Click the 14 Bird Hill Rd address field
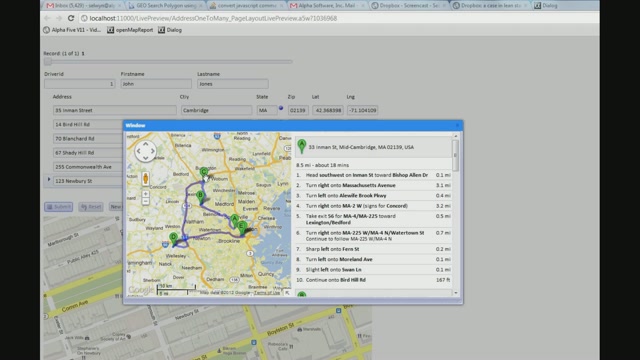The image size is (640, 360). 88,124
